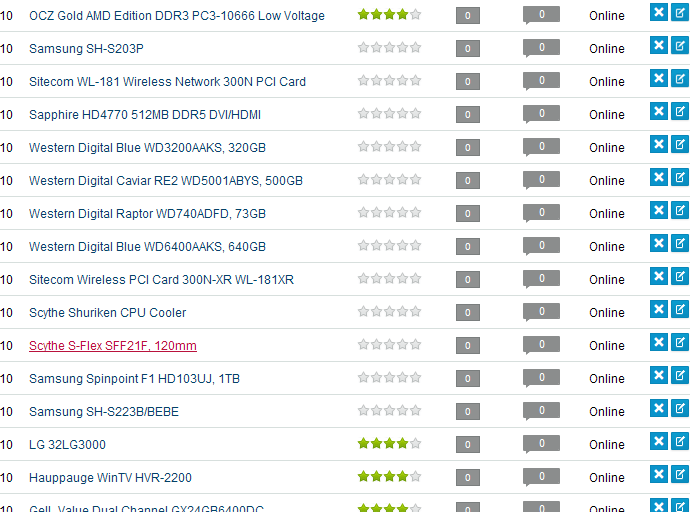Click star rating for Hauppauge WinTV HVR-2200
Image resolution: width=693 pixels, height=512 pixels.
(x=389, y=477)
